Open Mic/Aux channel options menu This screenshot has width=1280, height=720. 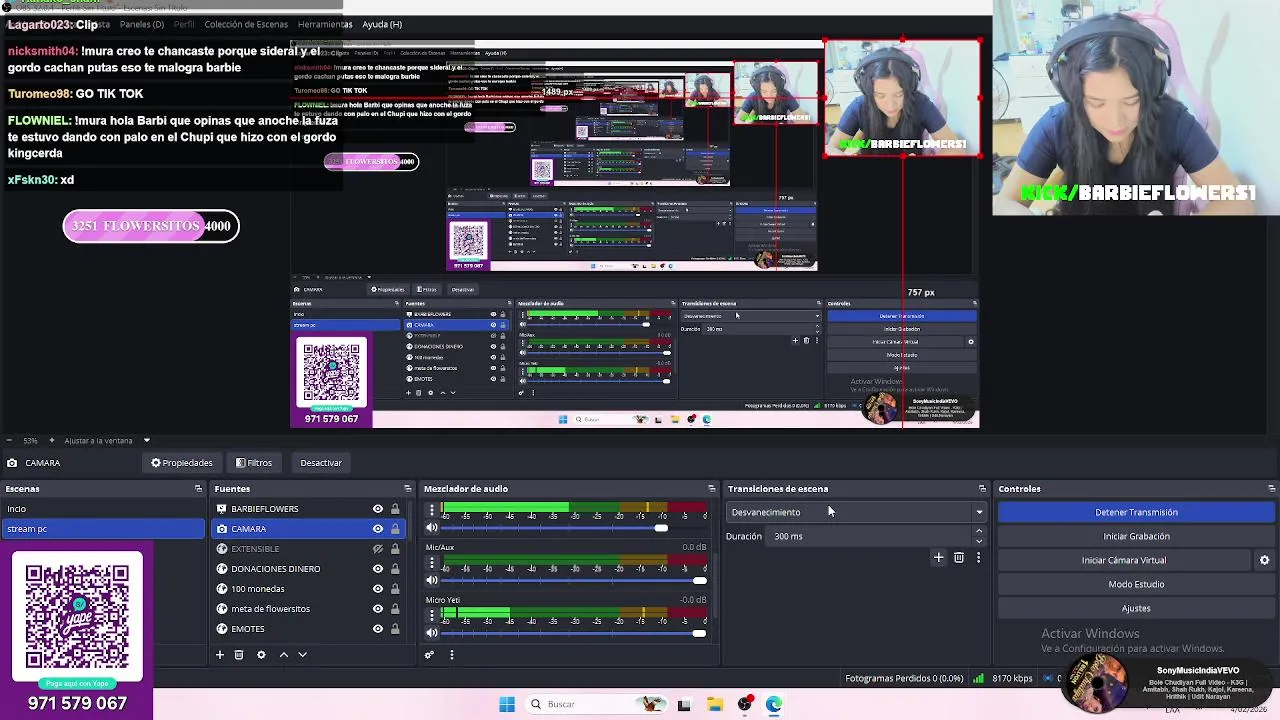(432, 562)
